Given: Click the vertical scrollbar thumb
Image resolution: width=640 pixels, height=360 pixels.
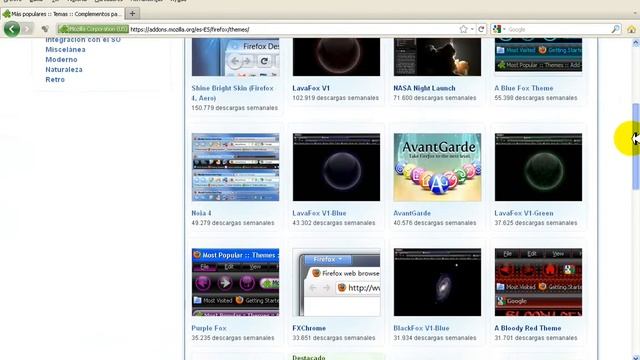Looking at the screenshot, I should (x=636, y=146).
